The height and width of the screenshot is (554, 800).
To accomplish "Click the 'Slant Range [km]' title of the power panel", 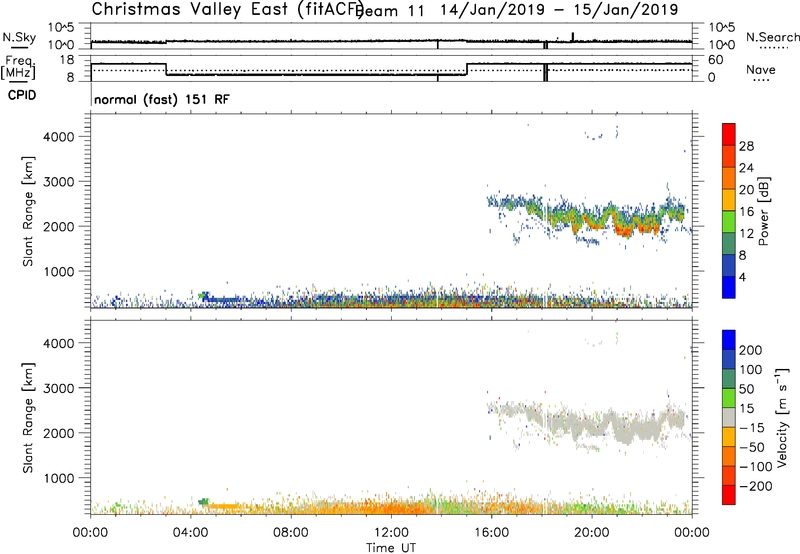I will pyautogui.click(x=28, y=211).
